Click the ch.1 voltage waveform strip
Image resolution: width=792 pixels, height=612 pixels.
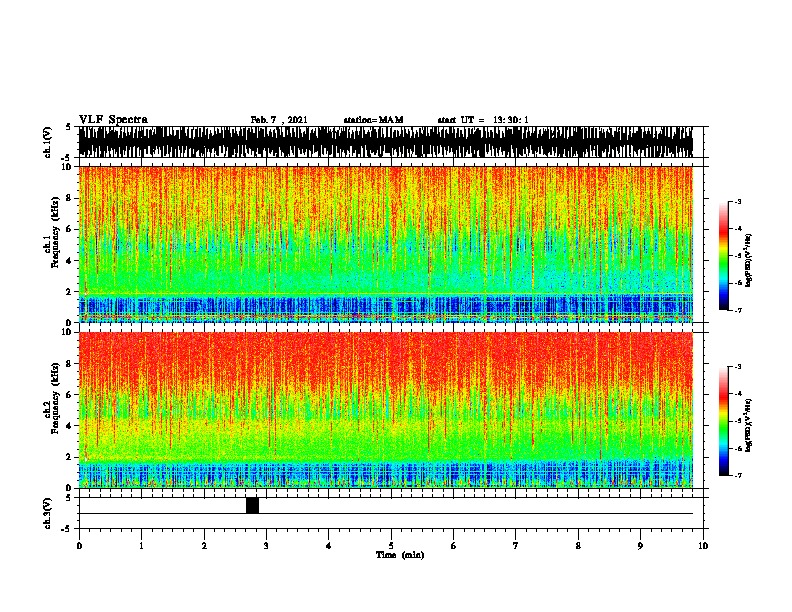386,142
